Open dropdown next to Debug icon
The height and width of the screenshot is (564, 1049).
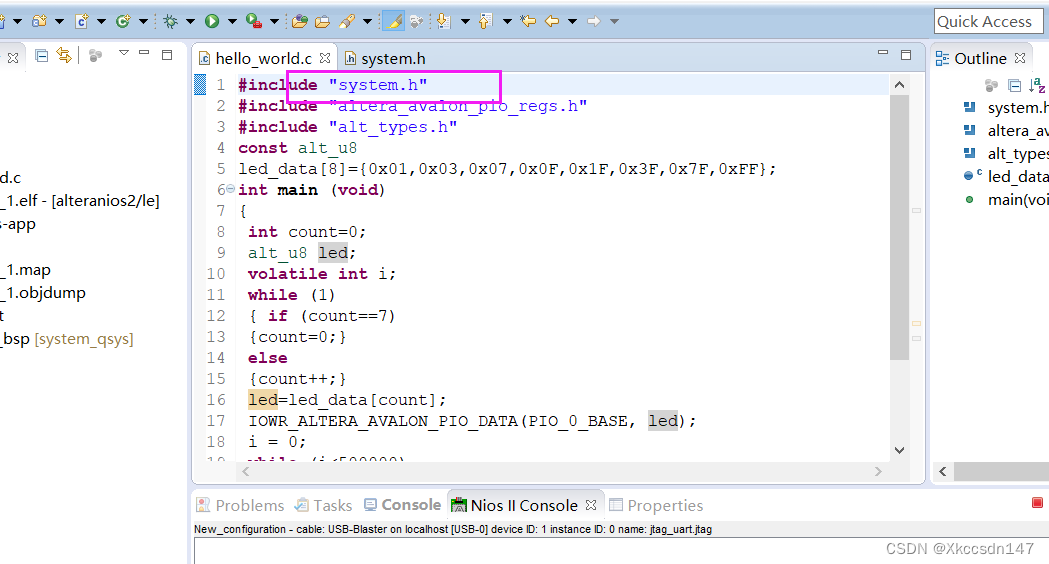tap(191, 21)
